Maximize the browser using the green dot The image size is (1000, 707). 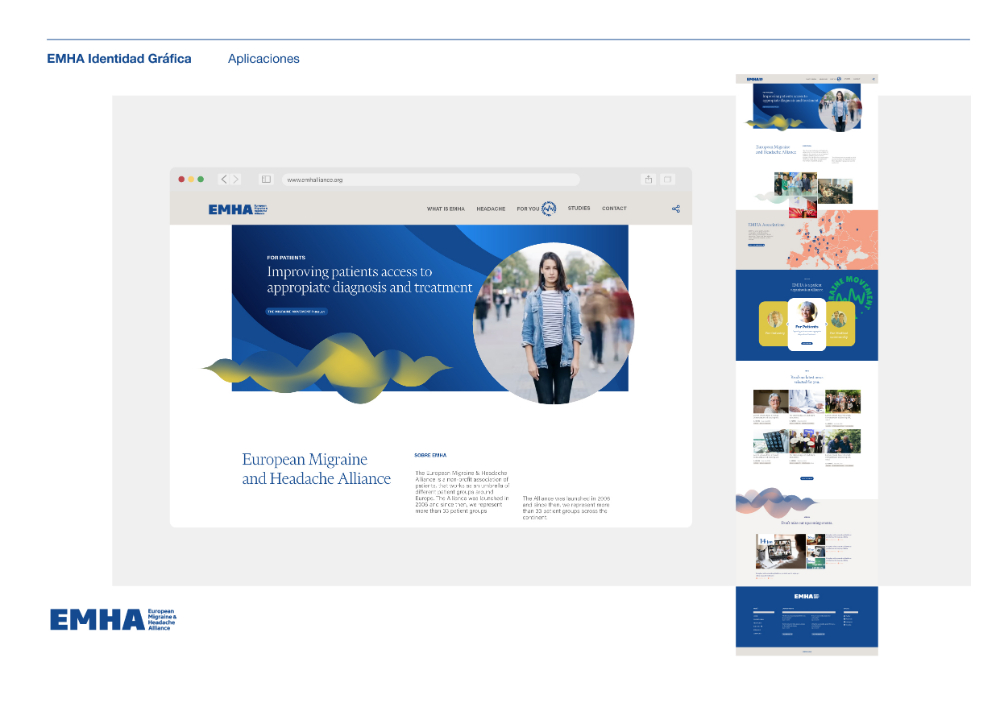pyautogui.click(x=200, y=179)
